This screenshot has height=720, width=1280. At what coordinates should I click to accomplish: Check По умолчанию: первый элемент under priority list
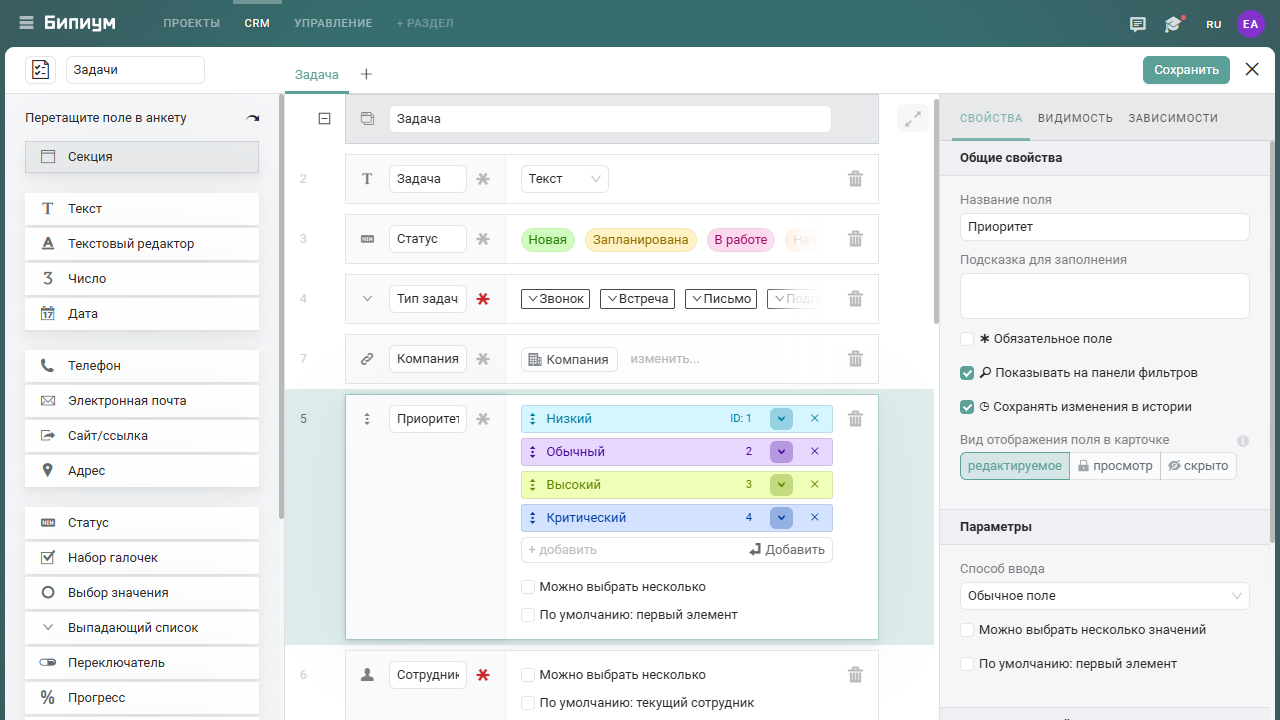click(528, 615)
